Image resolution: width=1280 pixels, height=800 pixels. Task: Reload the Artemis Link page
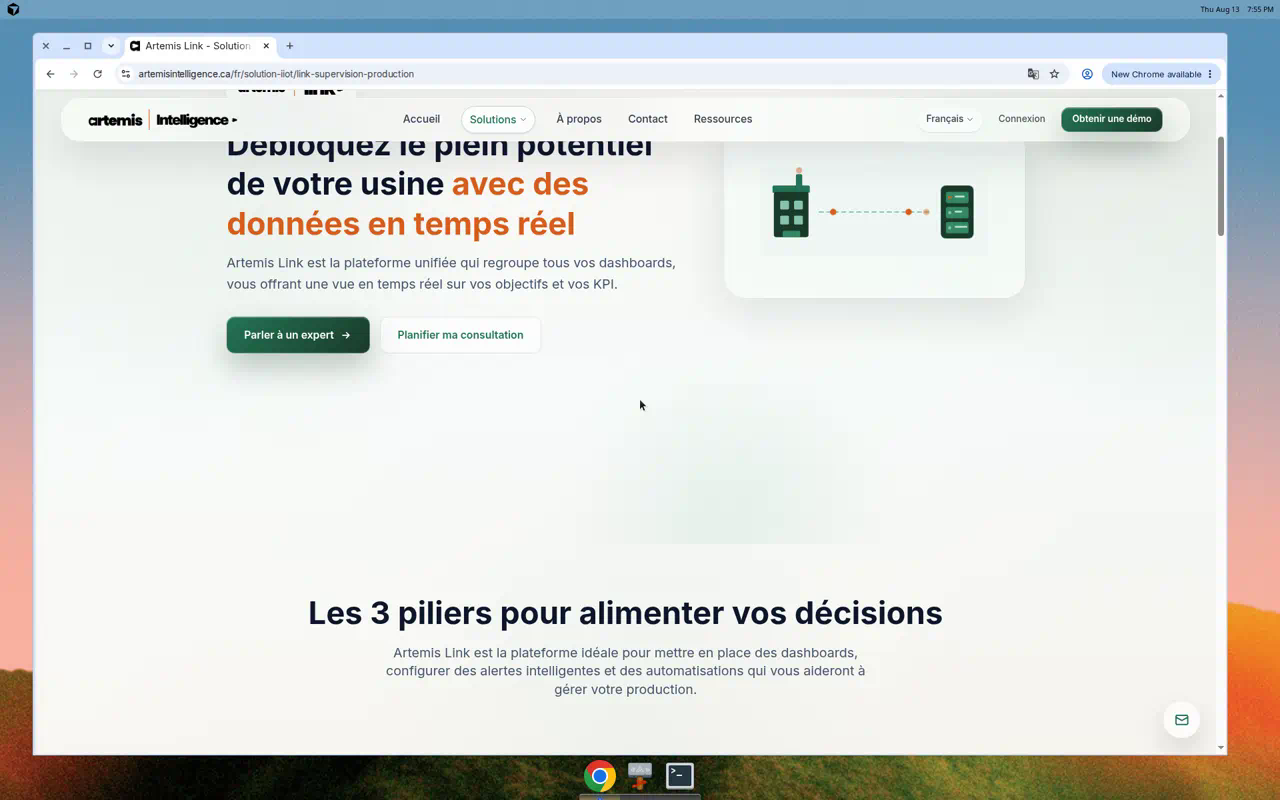[x=97, y=74]
